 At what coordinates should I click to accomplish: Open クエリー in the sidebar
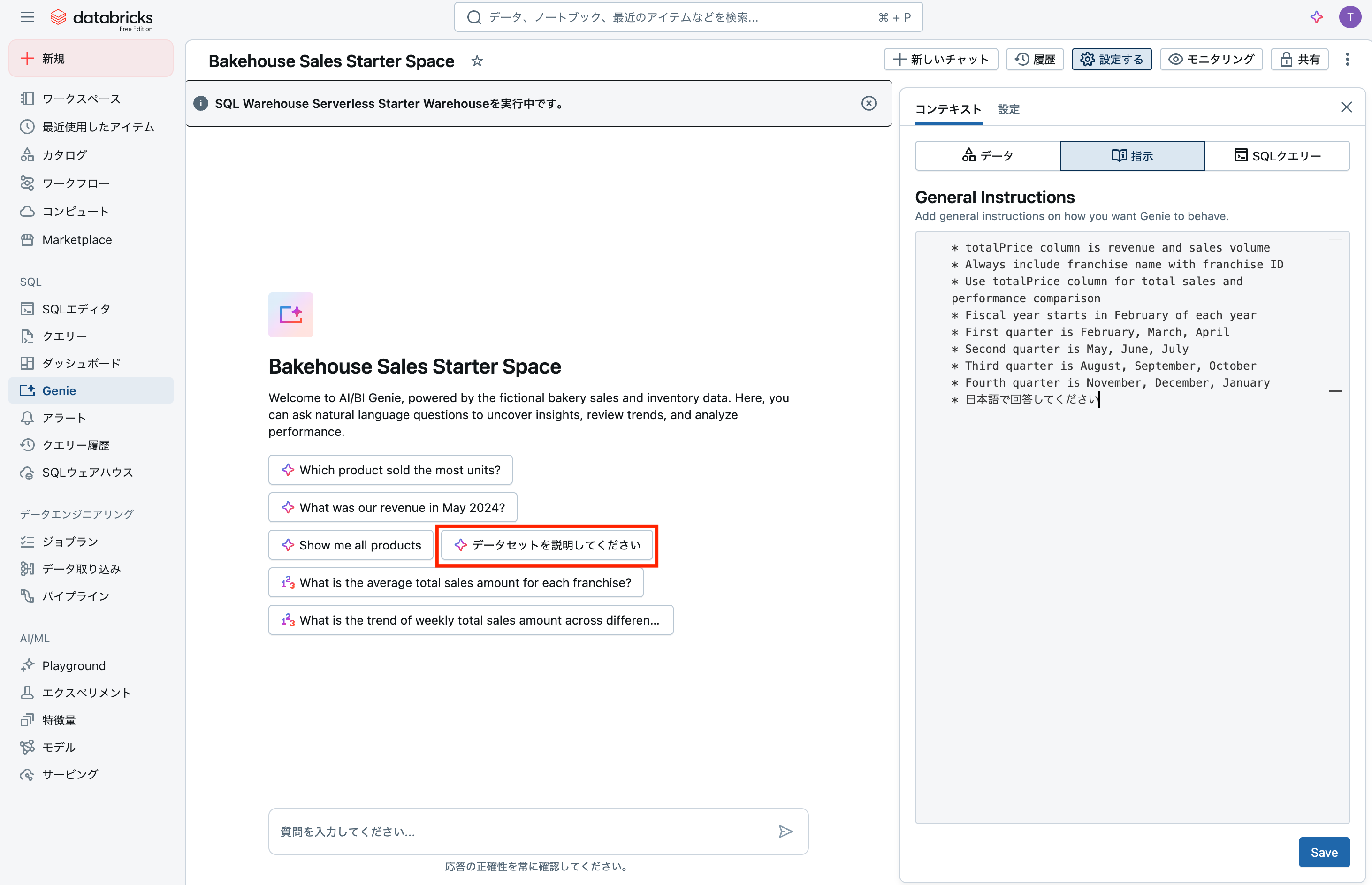click(x=91, y=336)
